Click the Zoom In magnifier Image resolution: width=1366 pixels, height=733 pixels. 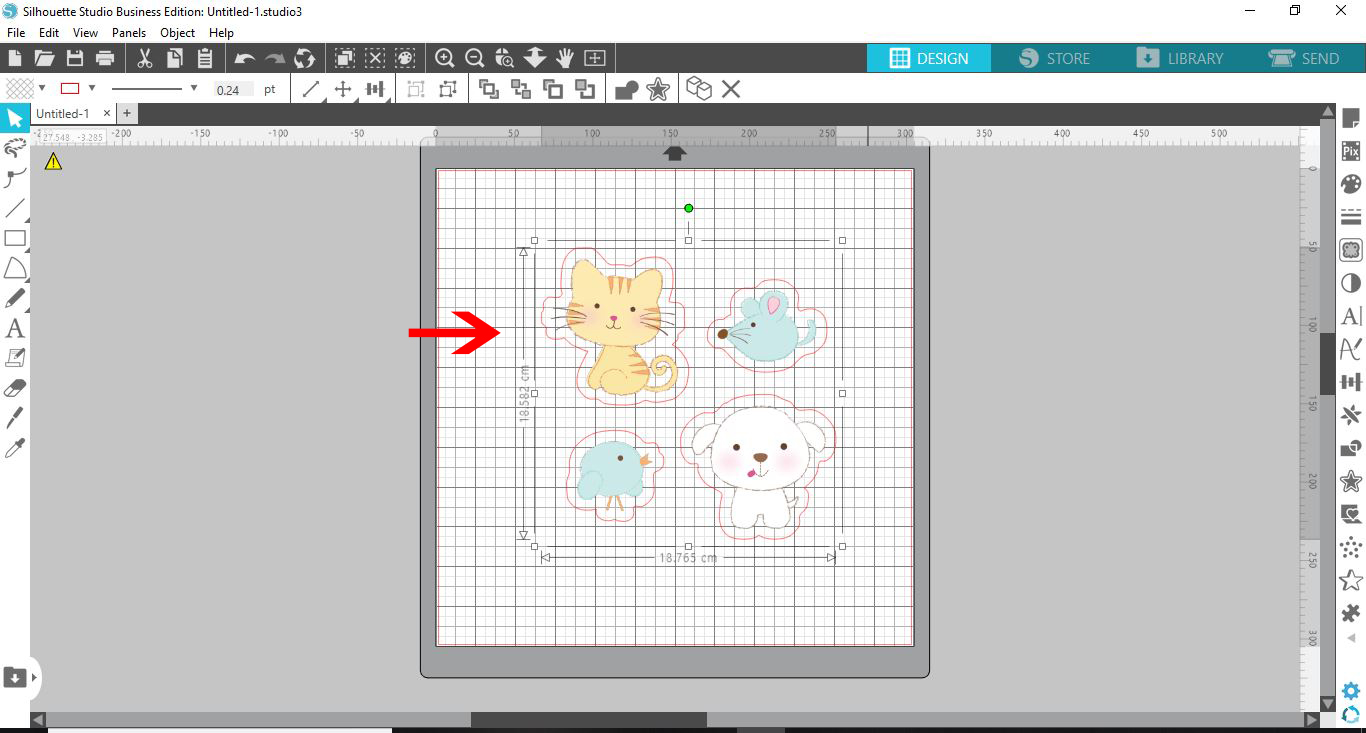coord(445,58)
